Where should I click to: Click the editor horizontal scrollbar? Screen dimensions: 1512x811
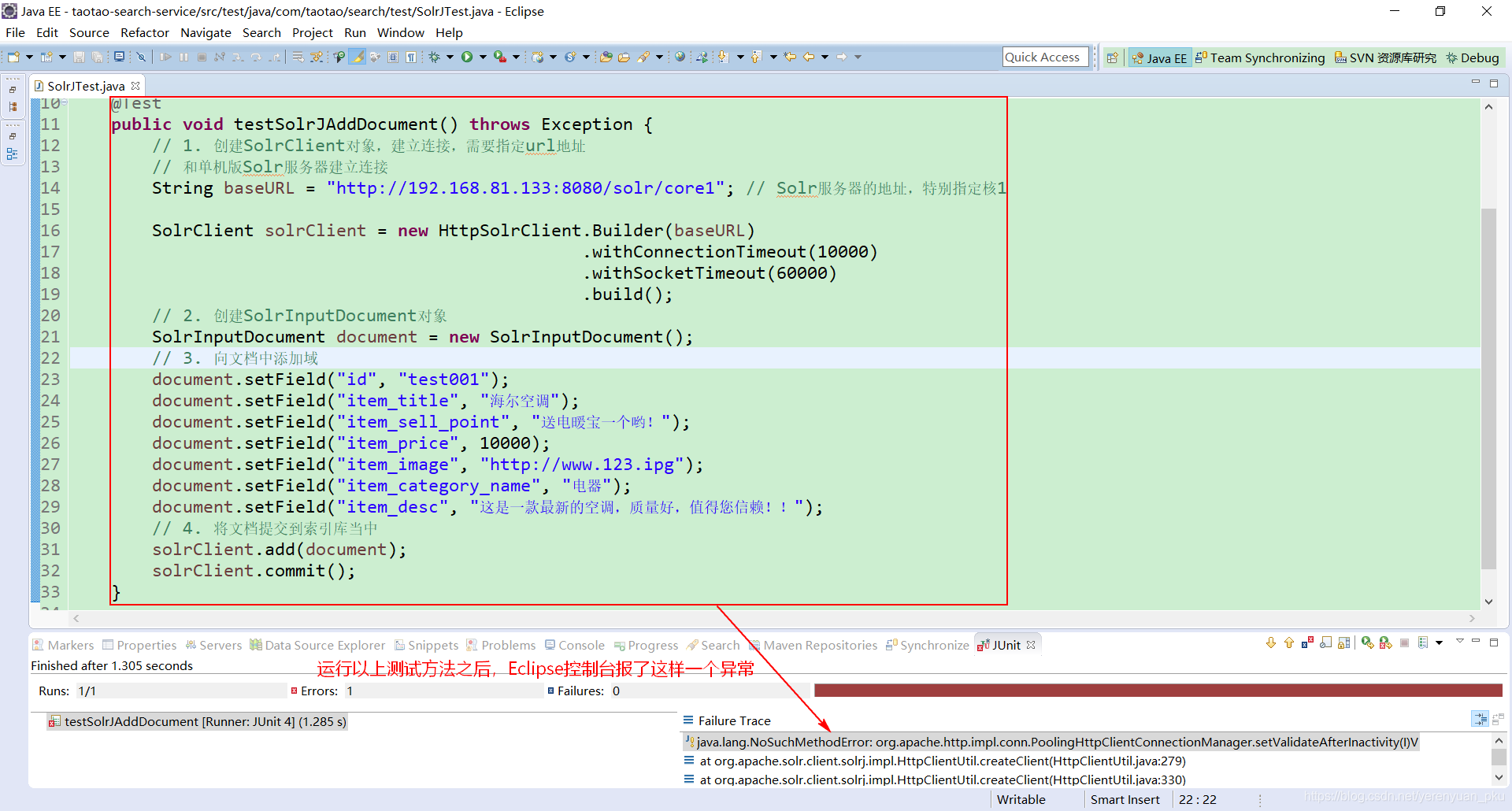click(773, 618)
